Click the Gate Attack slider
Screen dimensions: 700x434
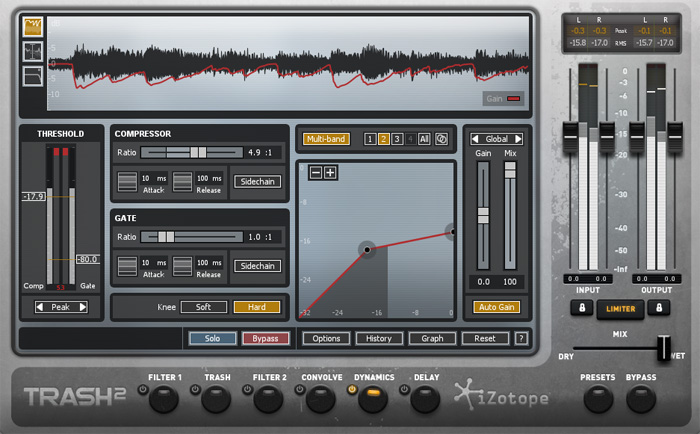click(127, 266)
